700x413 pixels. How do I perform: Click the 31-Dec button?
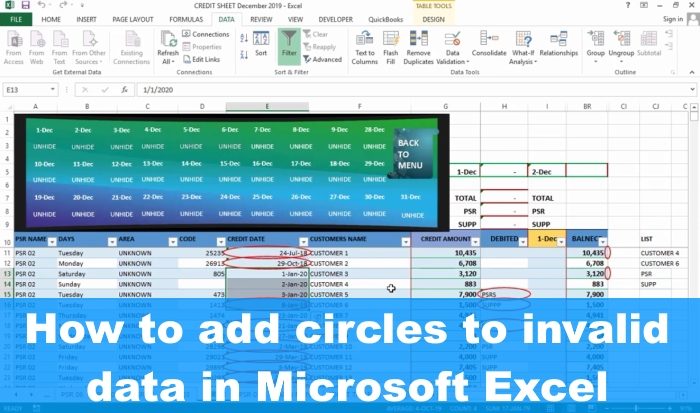pos(410,197)
